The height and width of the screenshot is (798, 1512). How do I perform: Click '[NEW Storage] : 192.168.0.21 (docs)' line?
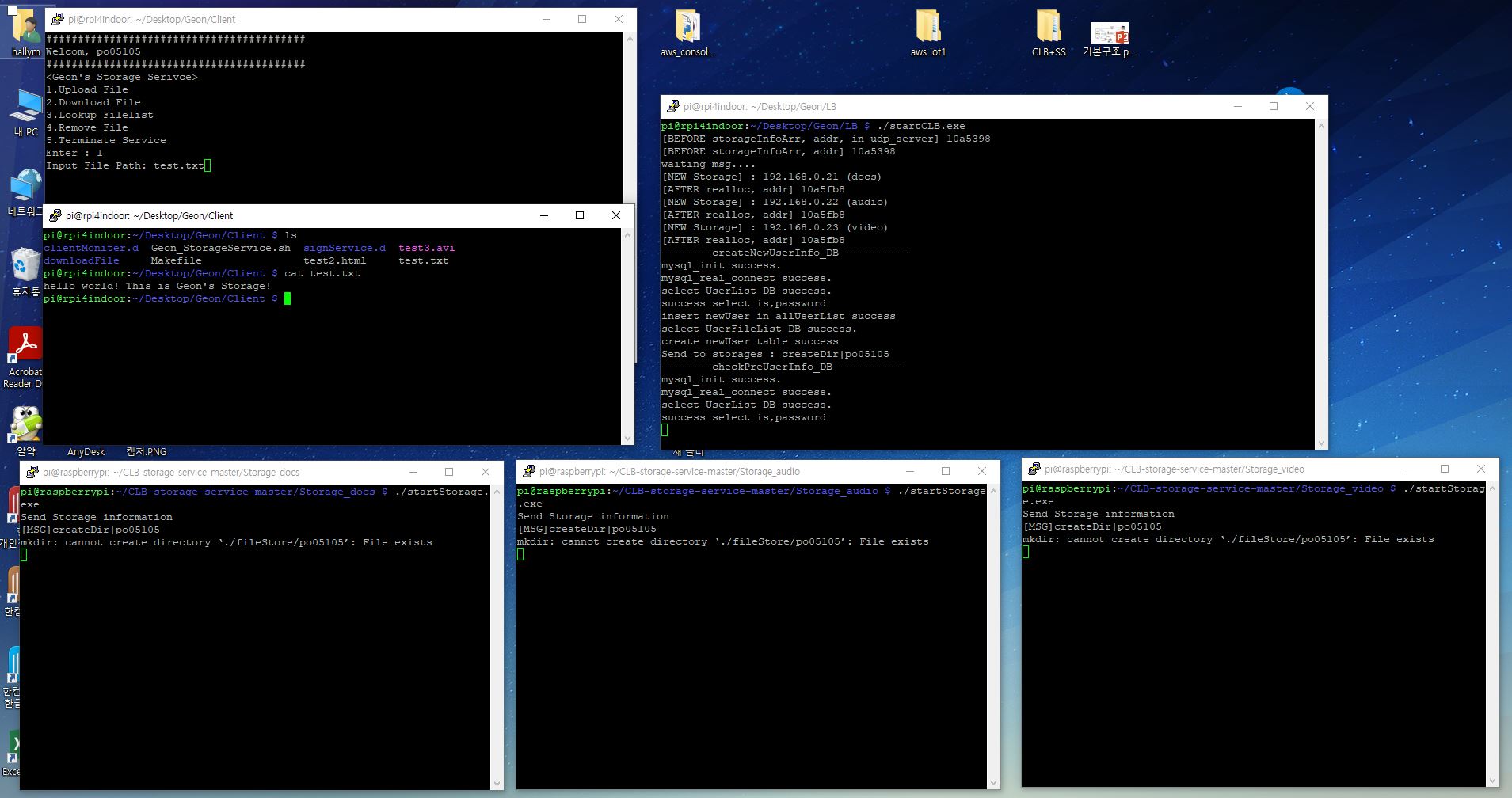771,177
